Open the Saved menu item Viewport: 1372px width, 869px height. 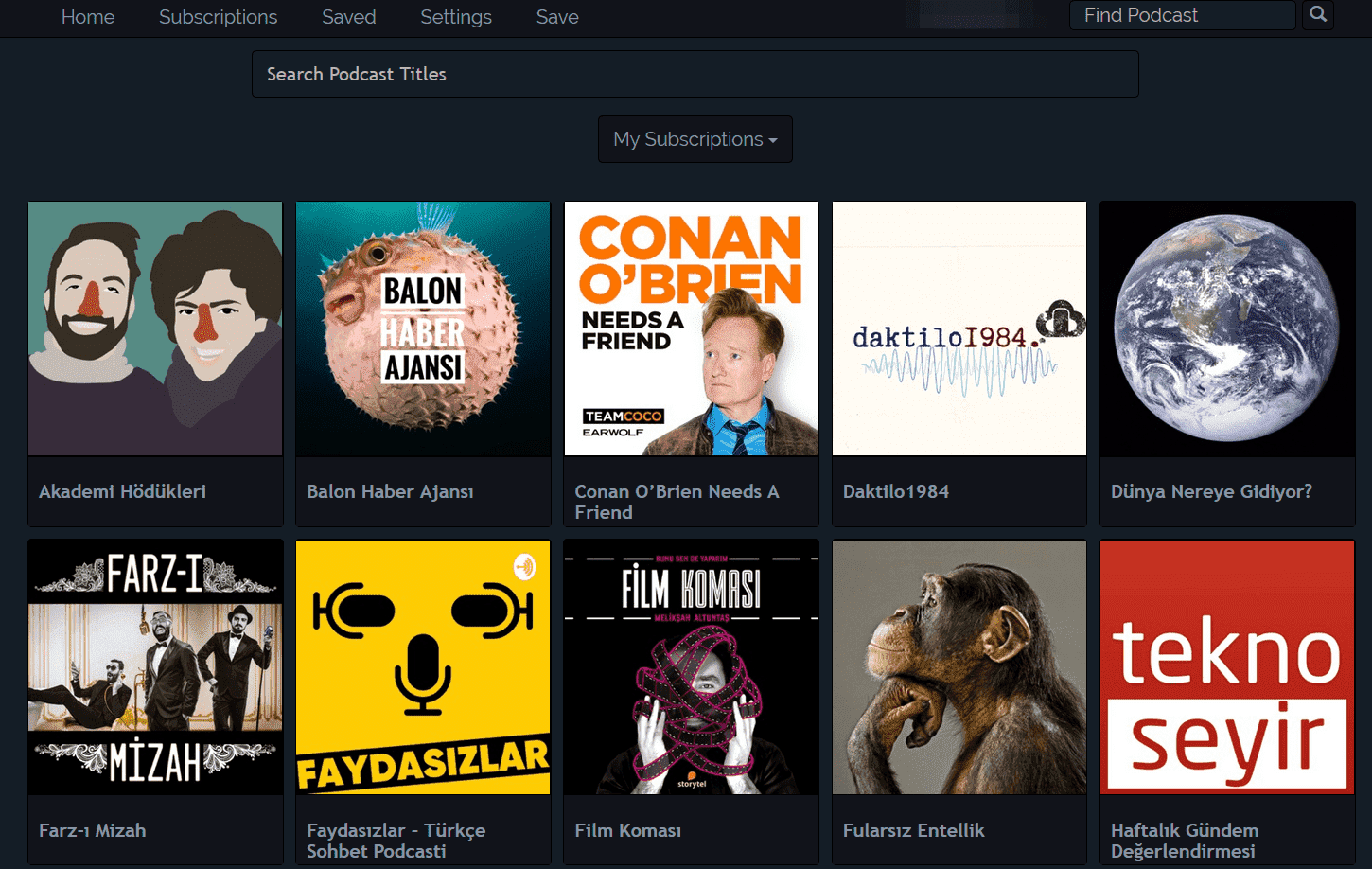tap(349, 17)
